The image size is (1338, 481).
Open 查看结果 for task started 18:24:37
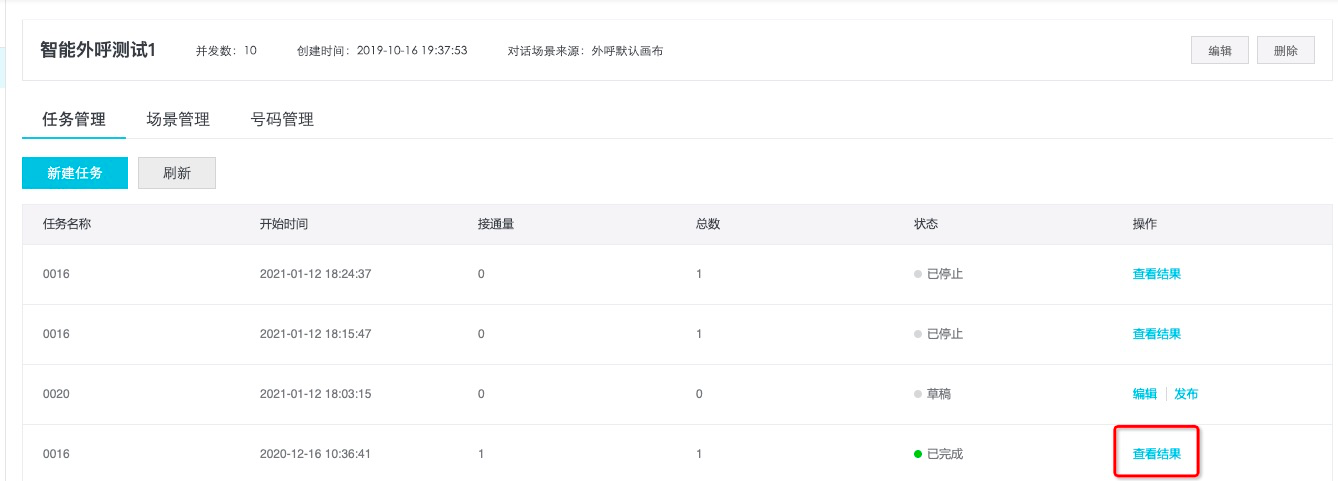click(x=1156, y=274)
